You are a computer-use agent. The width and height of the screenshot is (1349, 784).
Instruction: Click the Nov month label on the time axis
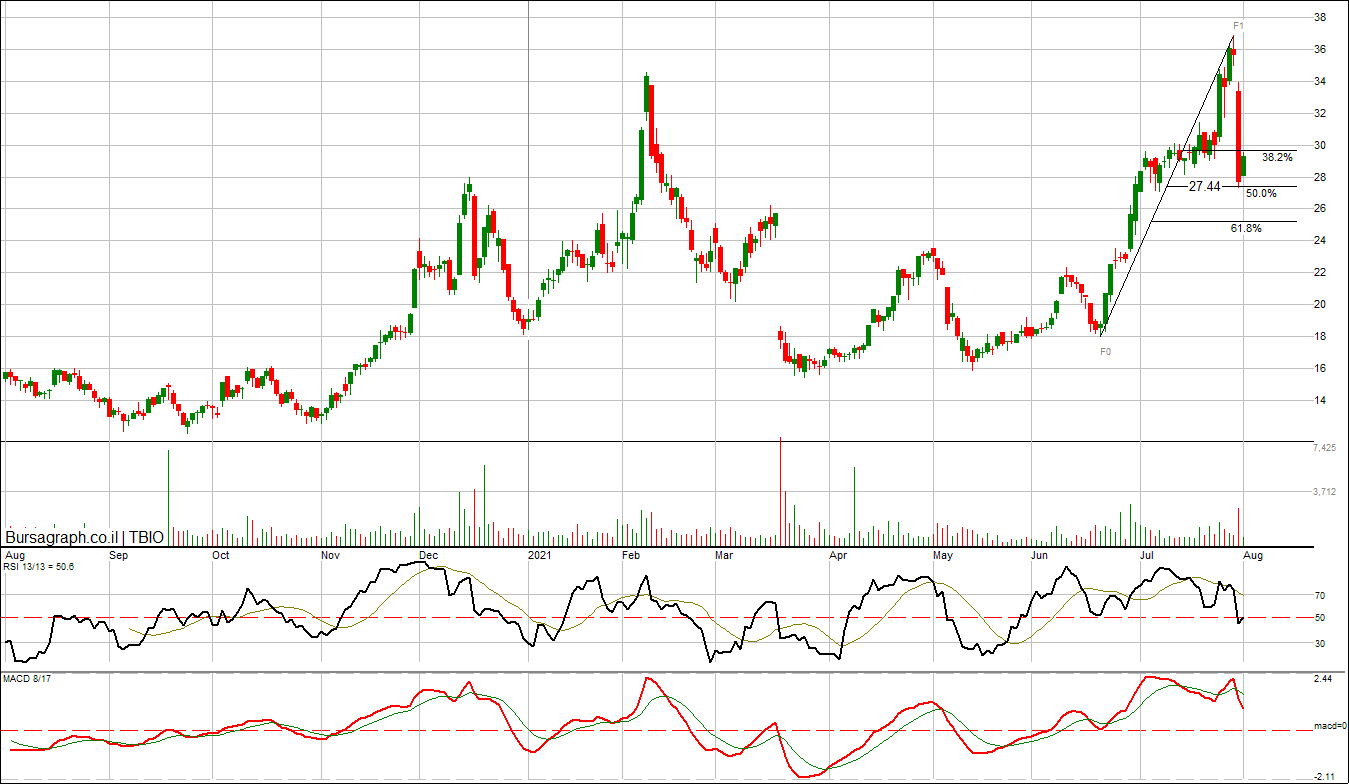click(x=330, y=554)
